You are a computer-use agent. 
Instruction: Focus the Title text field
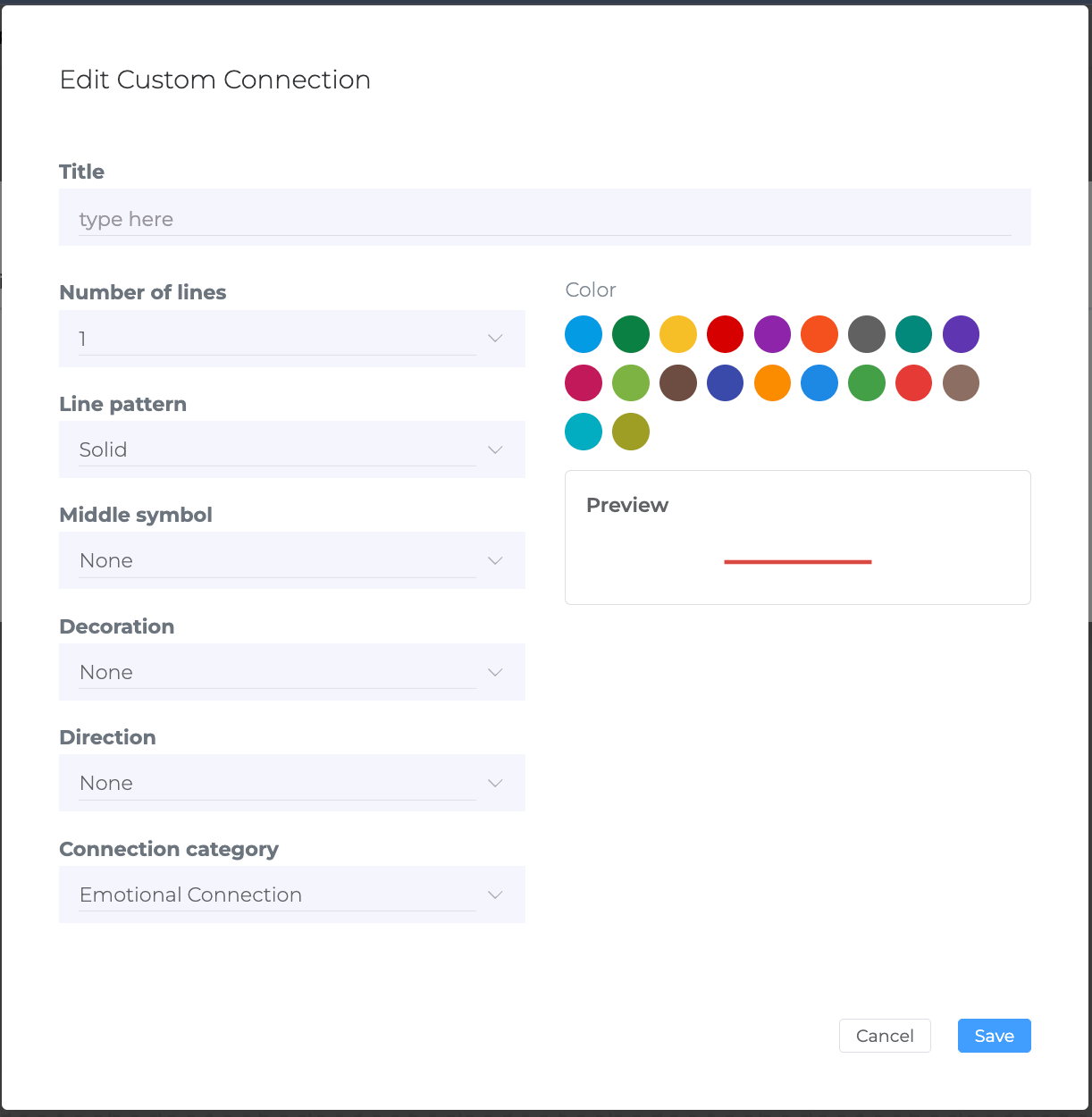tap(545, 217)
